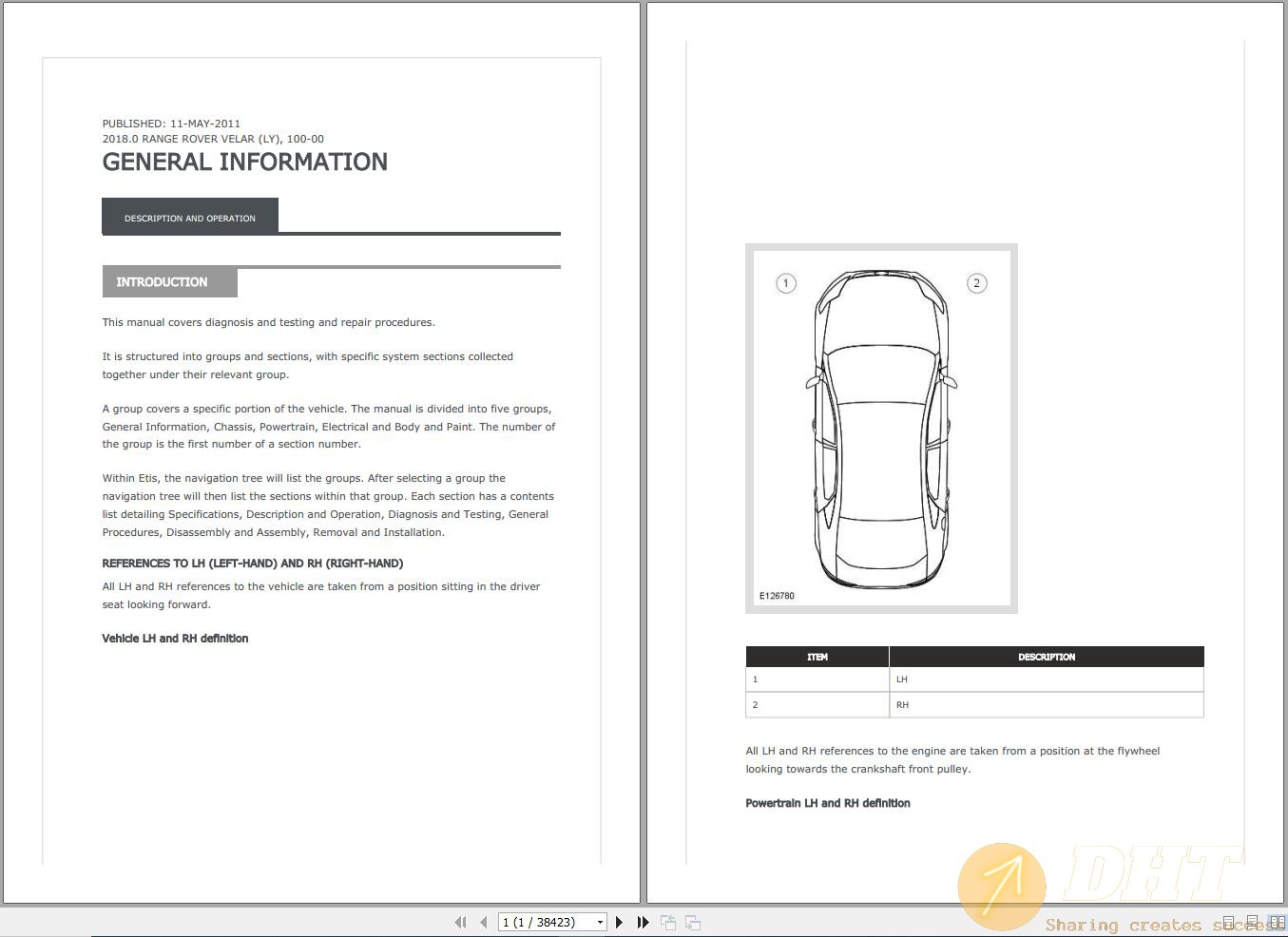Go to the previous page

484,922
